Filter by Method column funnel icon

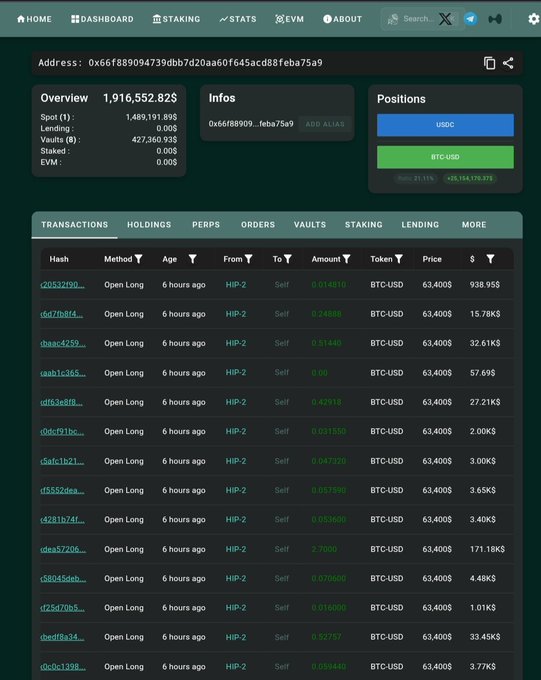[x=138, y=259]
